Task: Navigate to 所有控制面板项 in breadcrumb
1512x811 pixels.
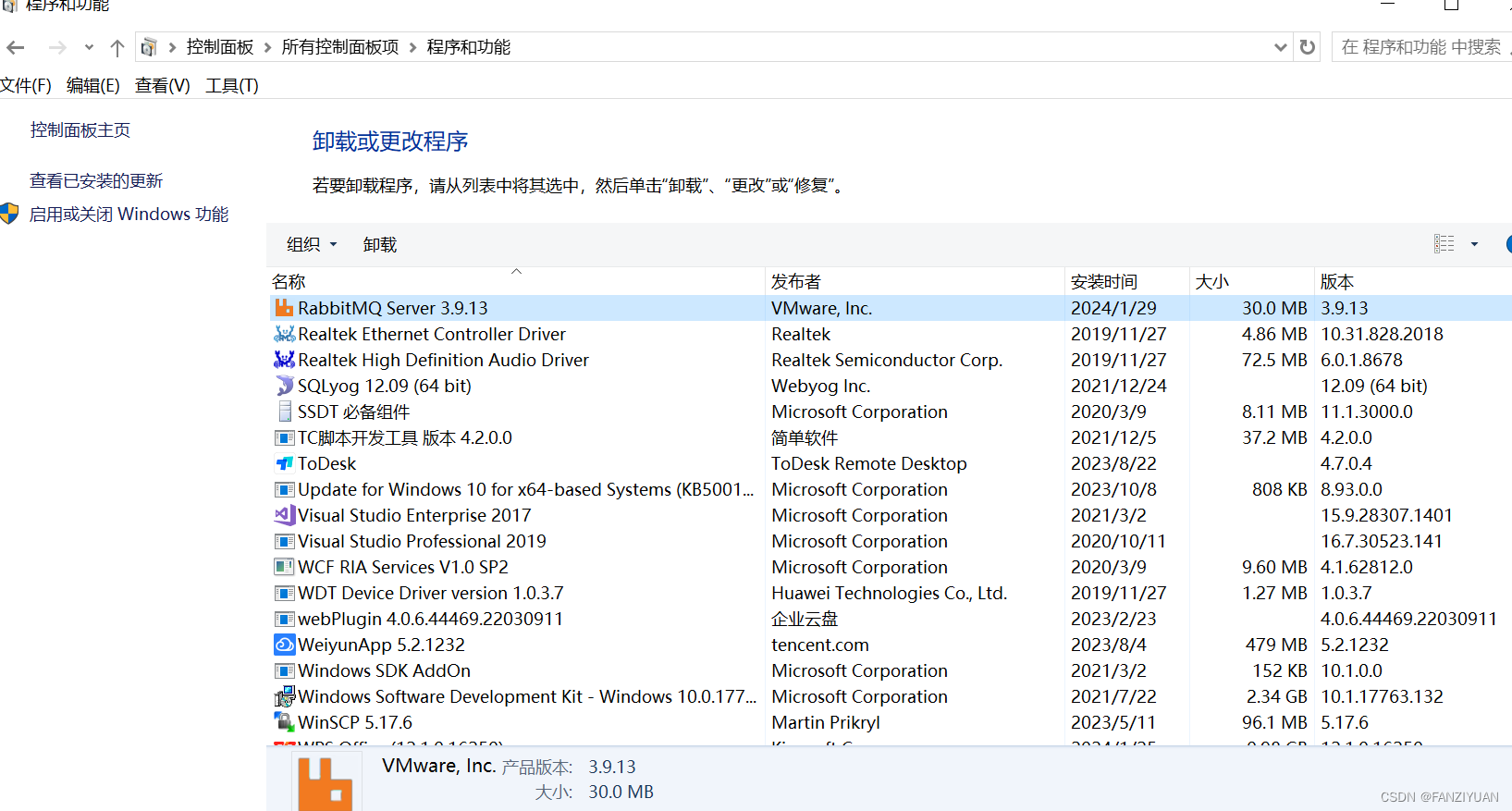Action: point(340,47)
